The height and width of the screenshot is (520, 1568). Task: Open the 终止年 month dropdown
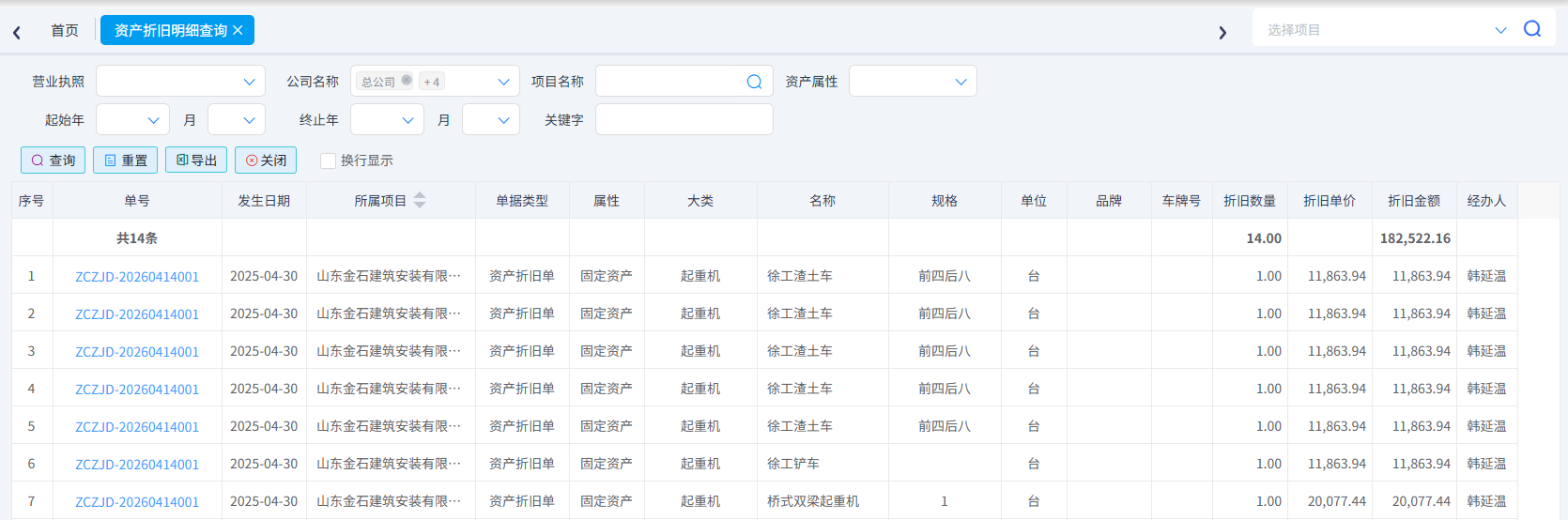click(x=491, y=119)
